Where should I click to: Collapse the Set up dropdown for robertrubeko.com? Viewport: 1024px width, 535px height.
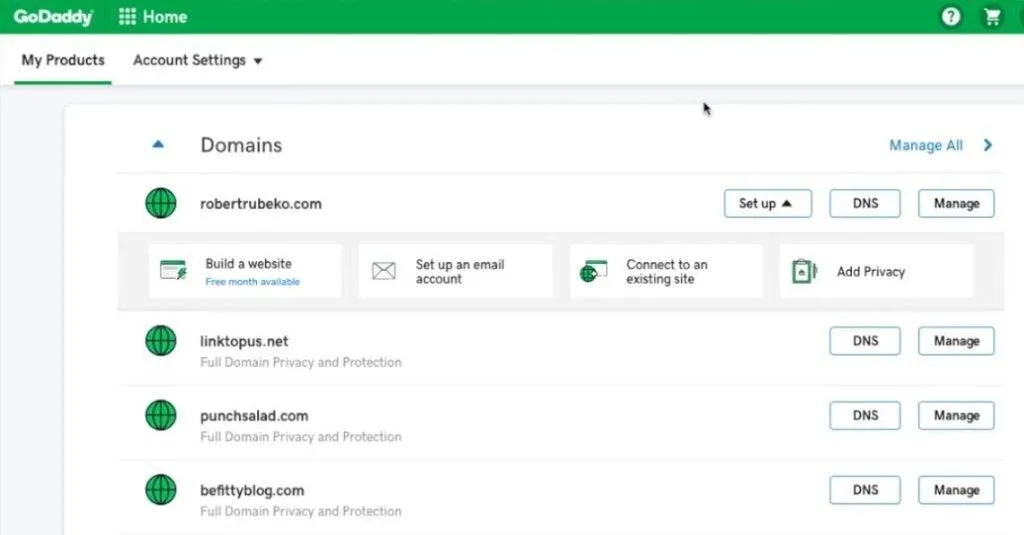[767, 203]
